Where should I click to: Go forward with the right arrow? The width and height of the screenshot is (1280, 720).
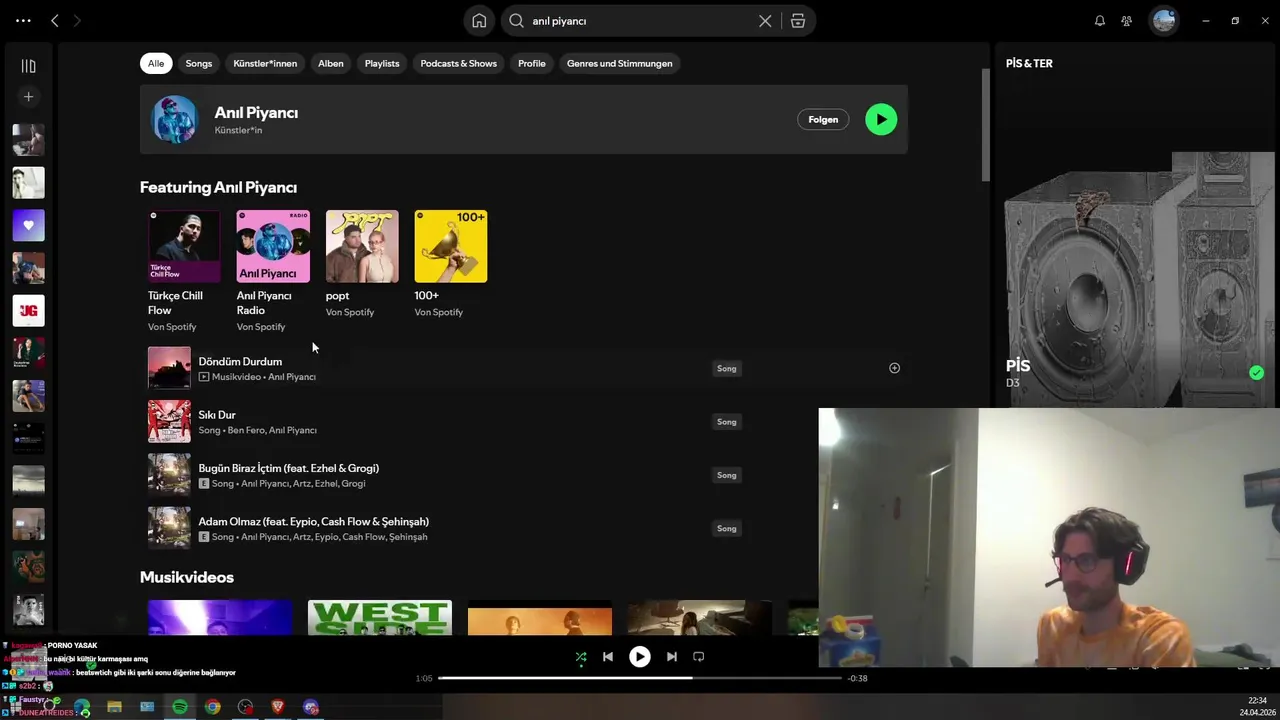[77, 20]
